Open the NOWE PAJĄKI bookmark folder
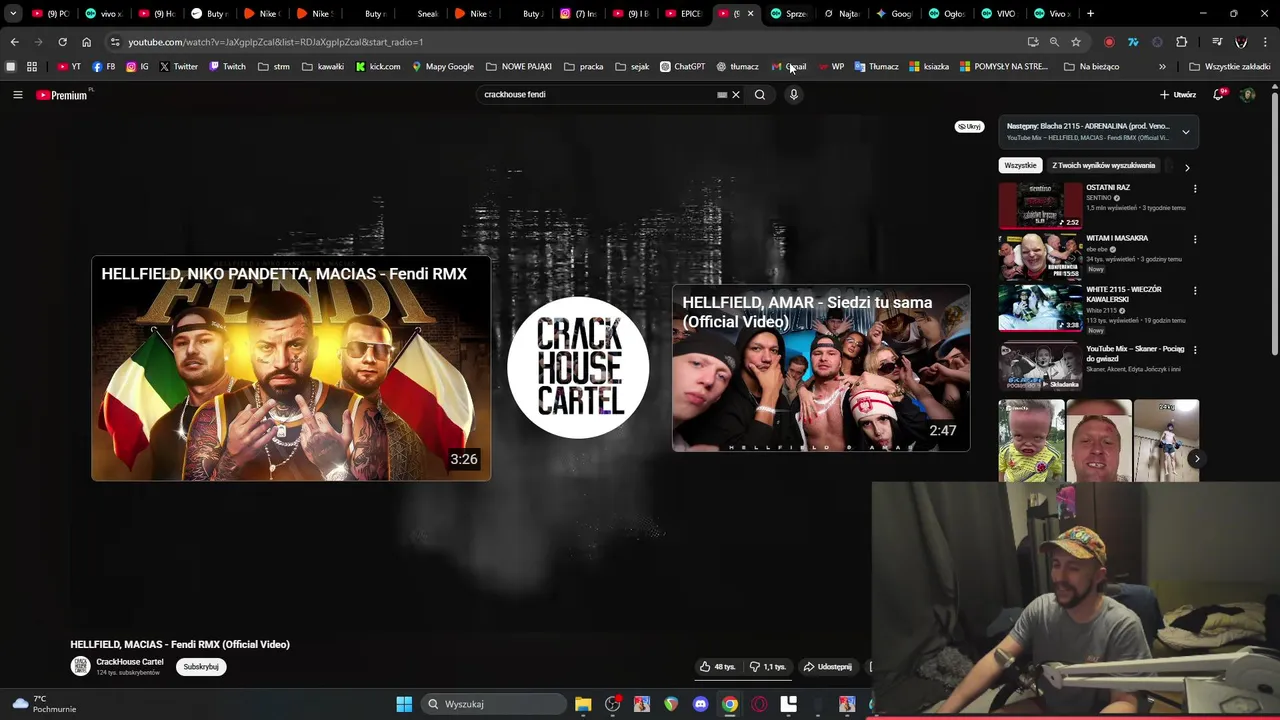This screenshot has width=1280, height=720. 519,67
